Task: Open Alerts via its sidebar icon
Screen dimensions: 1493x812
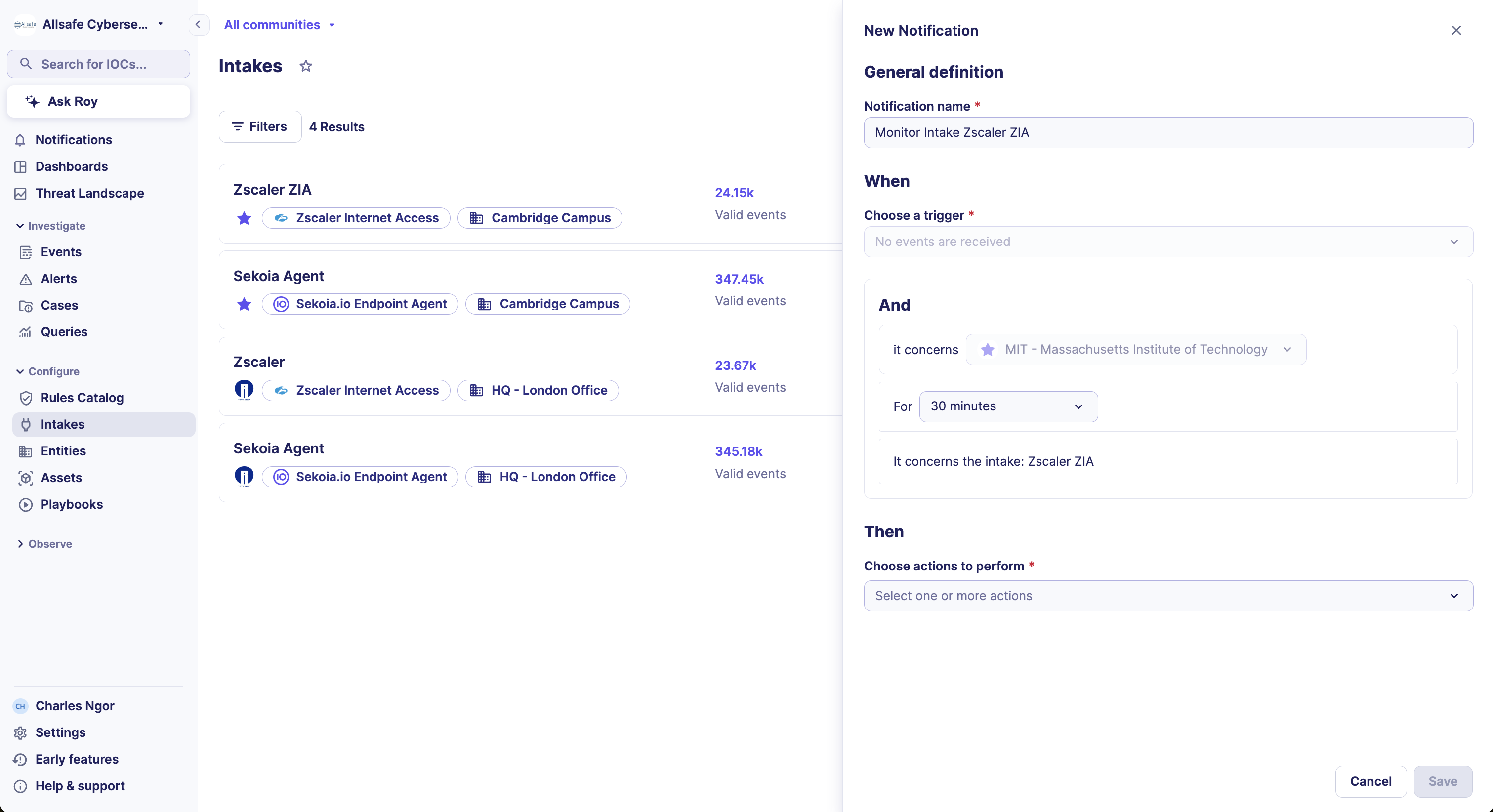Action: 27,279
